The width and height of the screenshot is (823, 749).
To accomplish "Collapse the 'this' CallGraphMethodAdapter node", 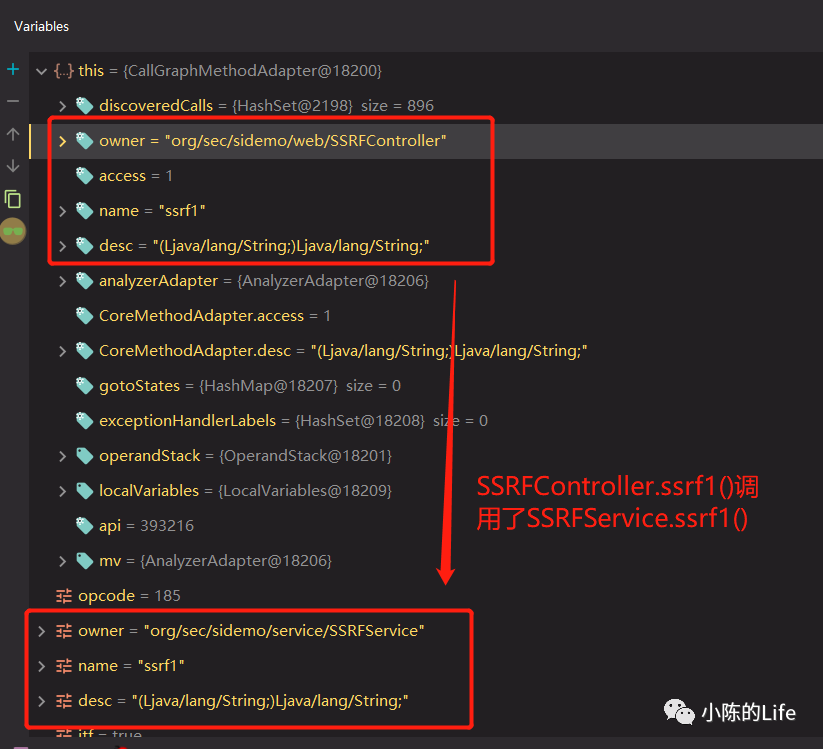I will pyautogui.click(x=41, y=71).
